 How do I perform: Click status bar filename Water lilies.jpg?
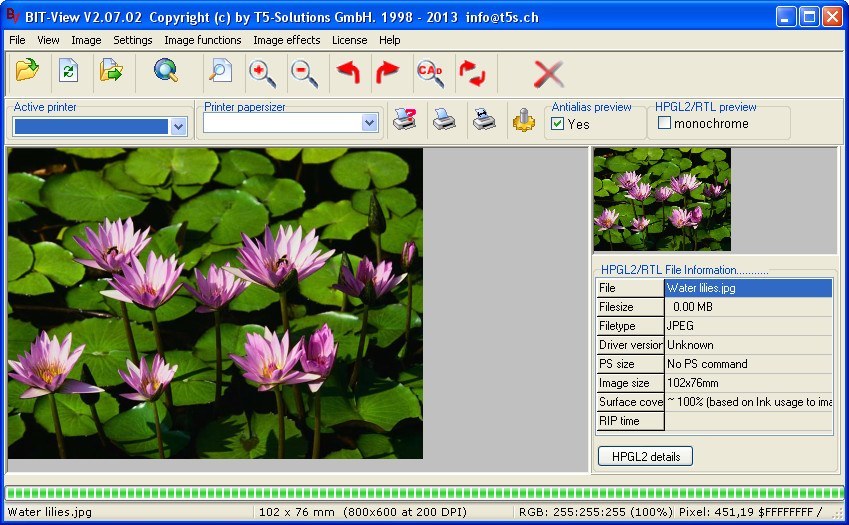(50, 512)
